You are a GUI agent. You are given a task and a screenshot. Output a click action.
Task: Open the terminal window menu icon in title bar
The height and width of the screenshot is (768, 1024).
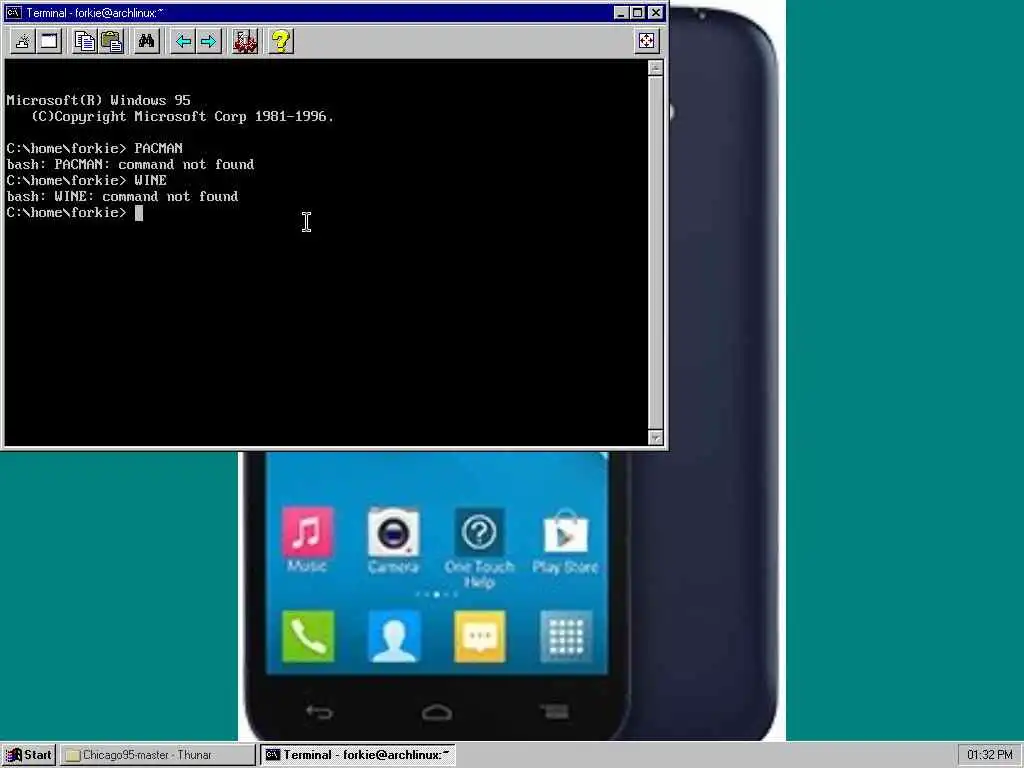coord(14,12)
